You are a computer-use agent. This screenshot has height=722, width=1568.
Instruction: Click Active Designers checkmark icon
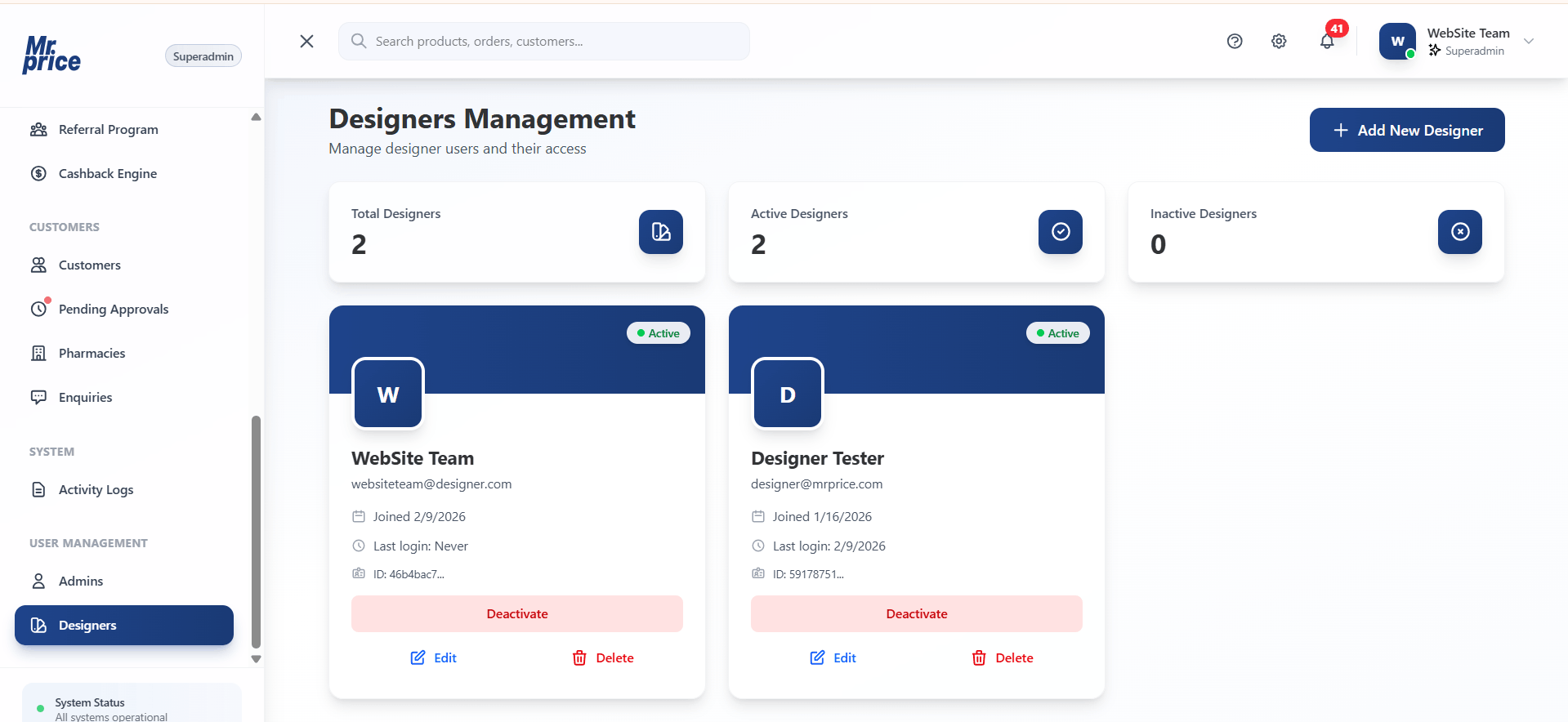coord(1061,232)
